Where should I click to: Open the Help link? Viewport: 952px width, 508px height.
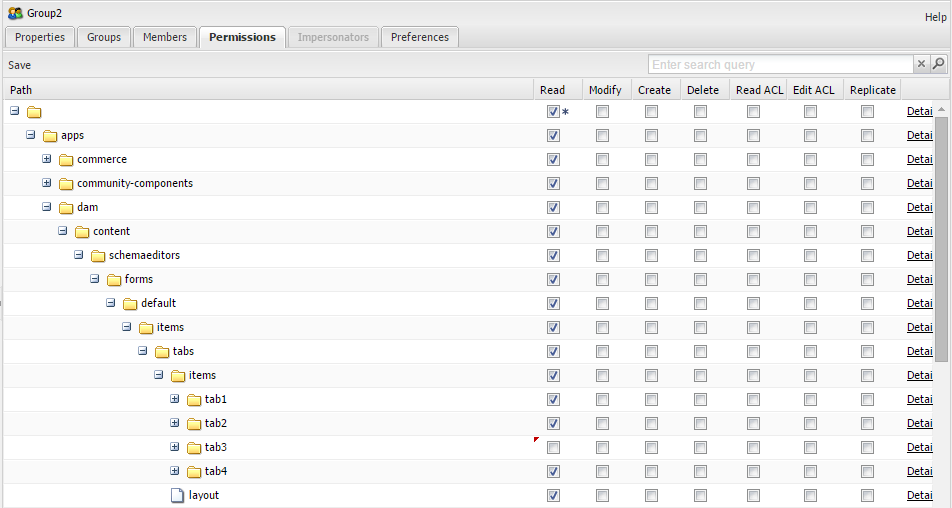point(935,18)
